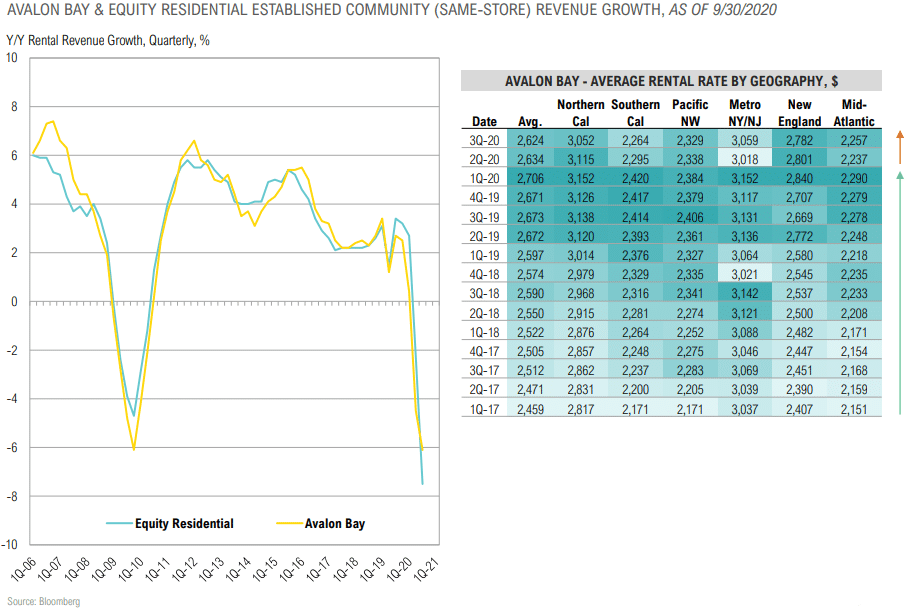Click the 3,018 Metro NY/NJ cell for 2Q-20

744,159
